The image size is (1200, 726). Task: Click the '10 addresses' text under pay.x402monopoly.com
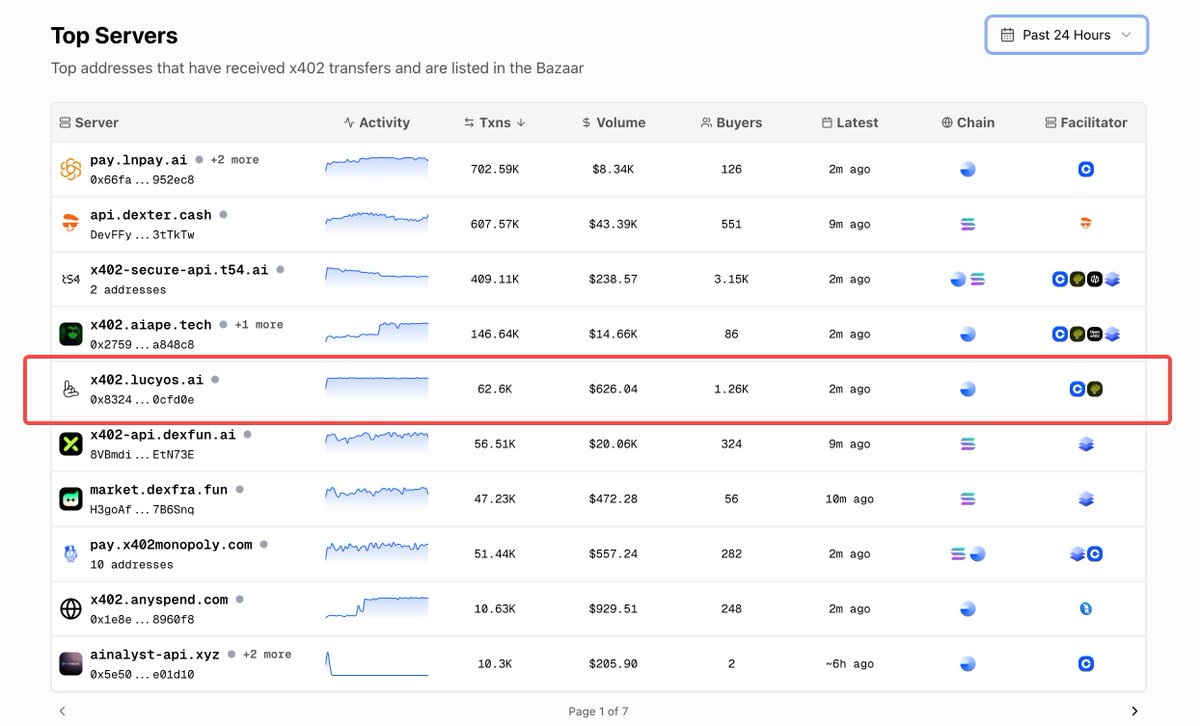(131, 565)
